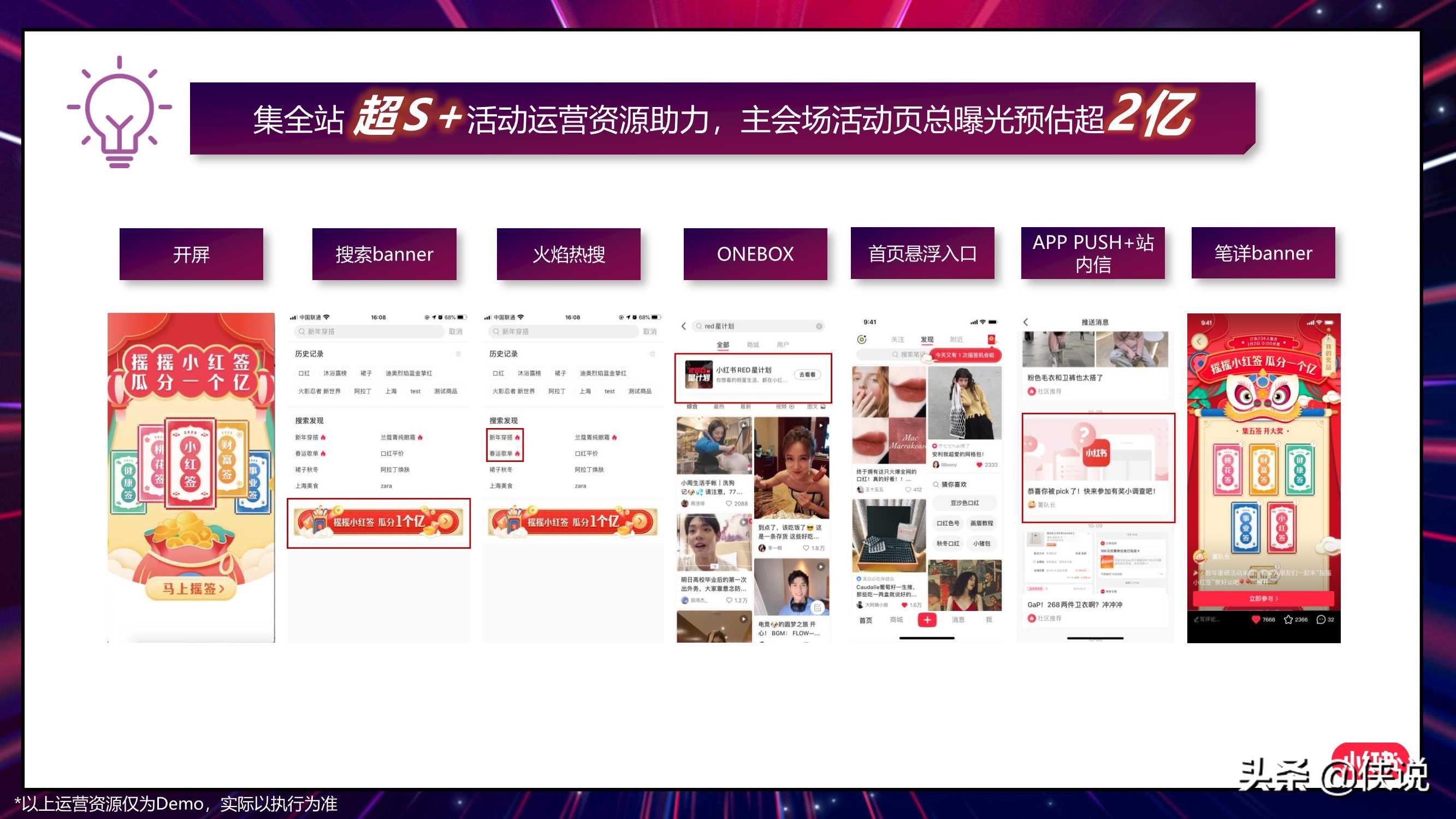The image size is (1456, 819).
Task: Open the 恭喜你被pick了 push message
Action: pyautogui.click(x=1098, y=468)
